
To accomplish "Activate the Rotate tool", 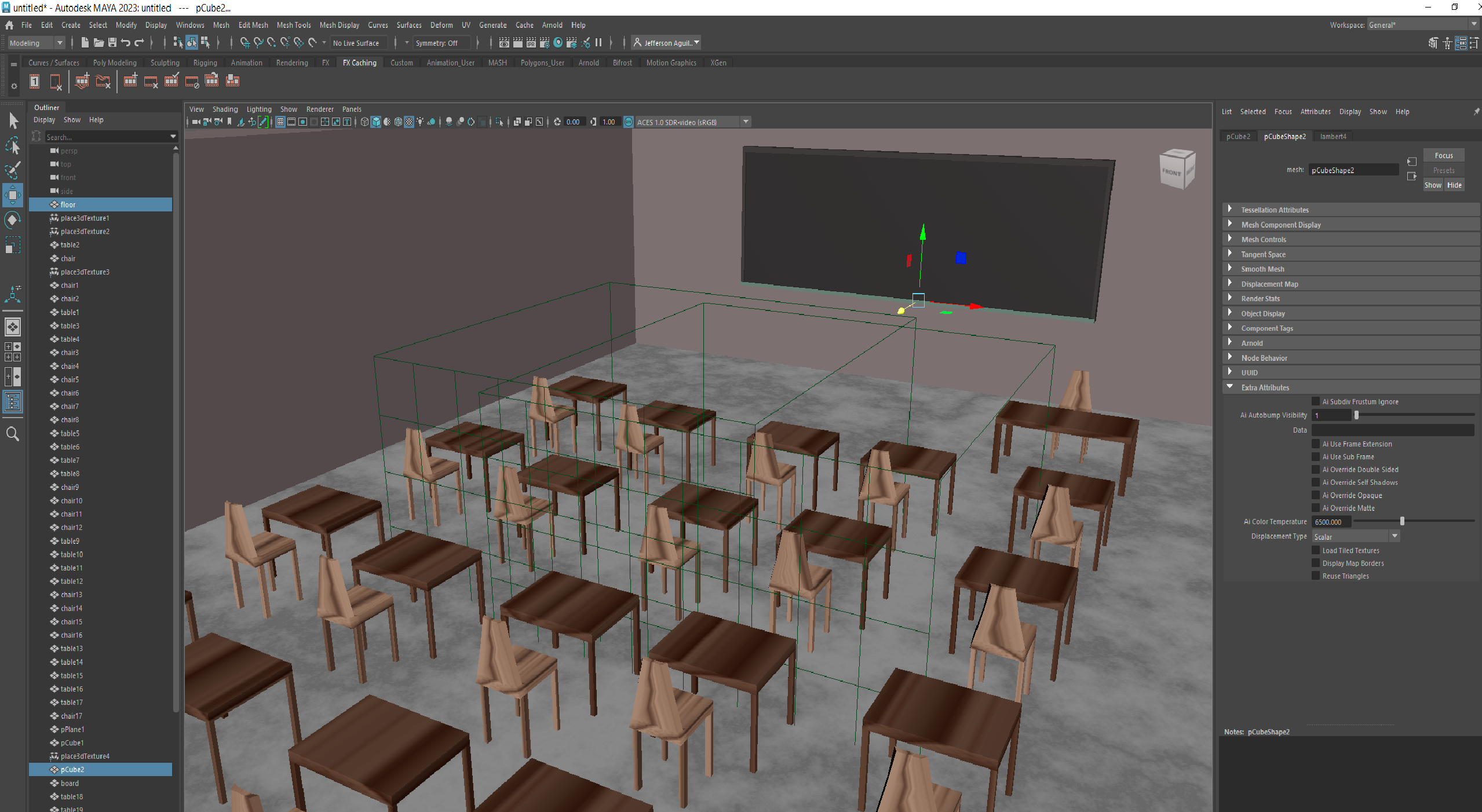I will tap(13, 220).
